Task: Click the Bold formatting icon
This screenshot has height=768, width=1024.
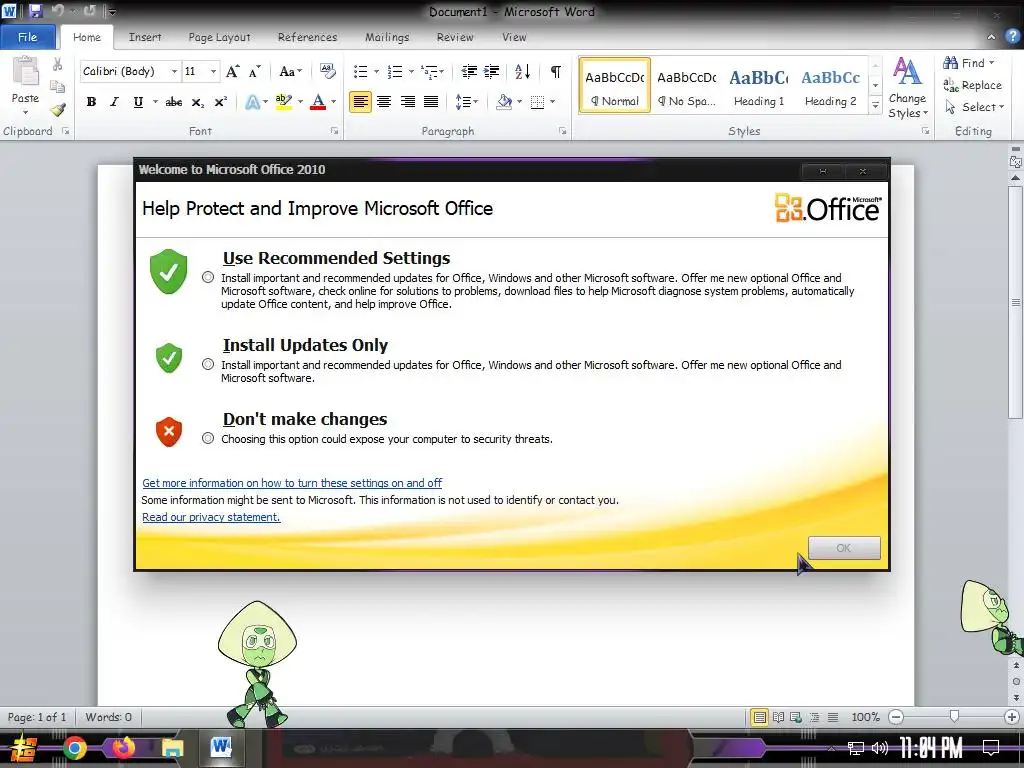Action: tap(91, 102)
